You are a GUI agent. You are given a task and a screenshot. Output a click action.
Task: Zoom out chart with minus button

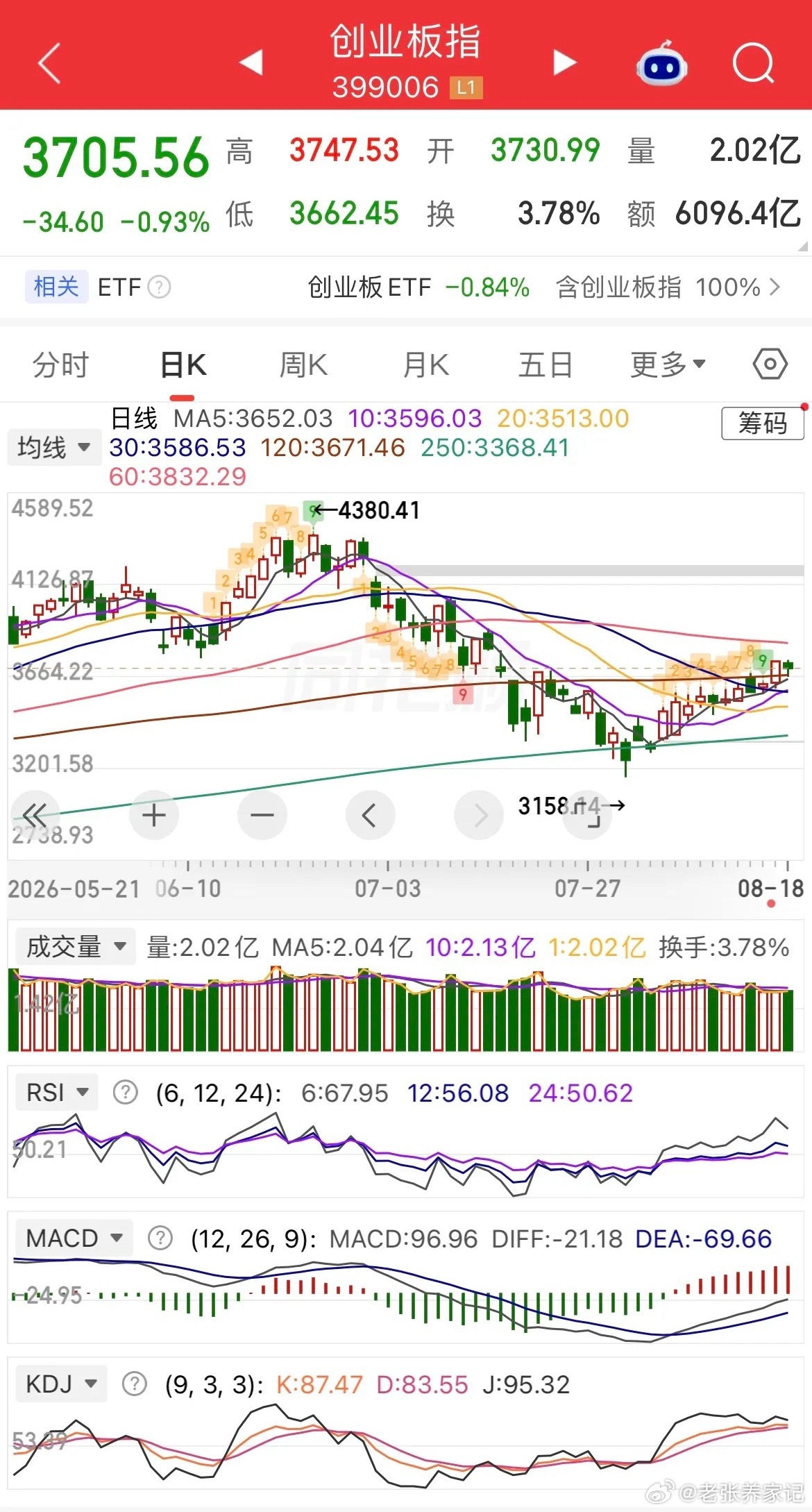(x=262, y=815)
